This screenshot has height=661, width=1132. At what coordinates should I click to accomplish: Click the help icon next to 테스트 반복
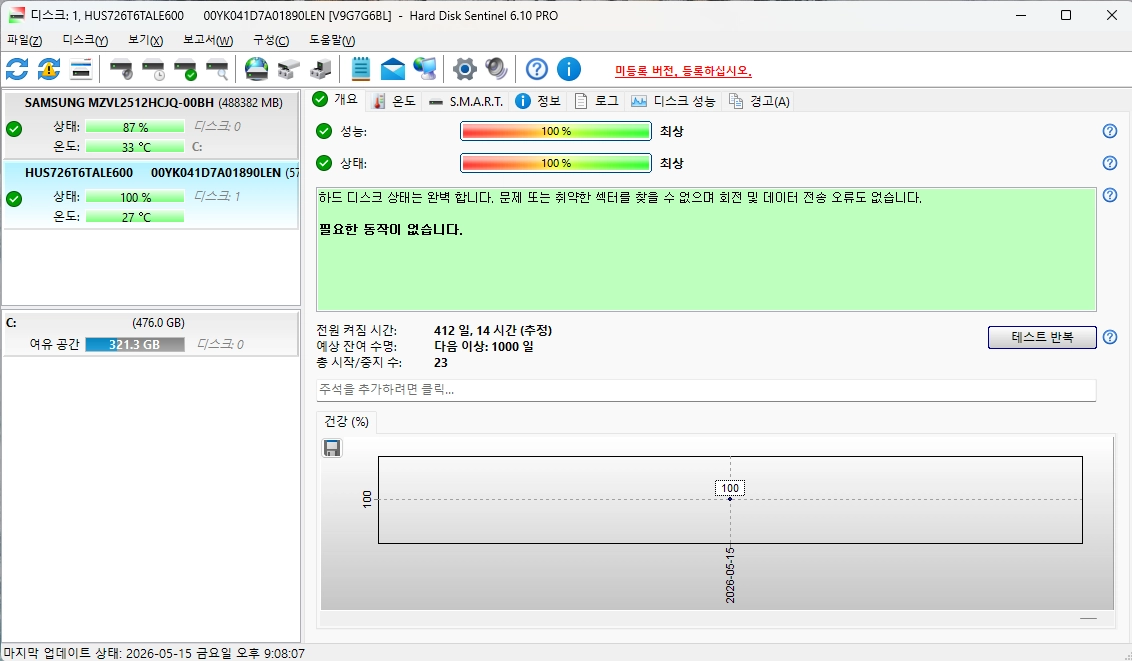point(1110,337)
